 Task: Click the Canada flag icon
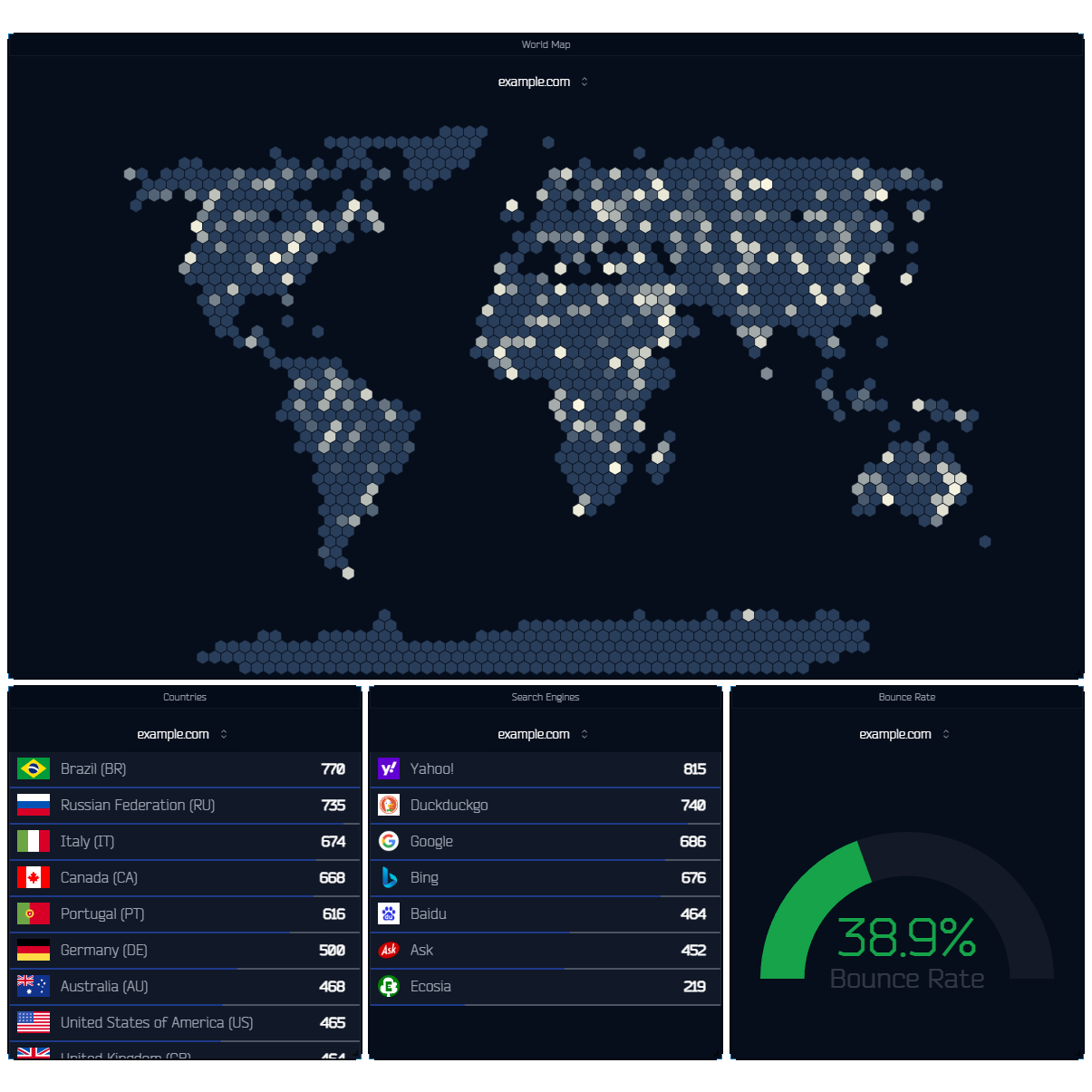(34, 877)
